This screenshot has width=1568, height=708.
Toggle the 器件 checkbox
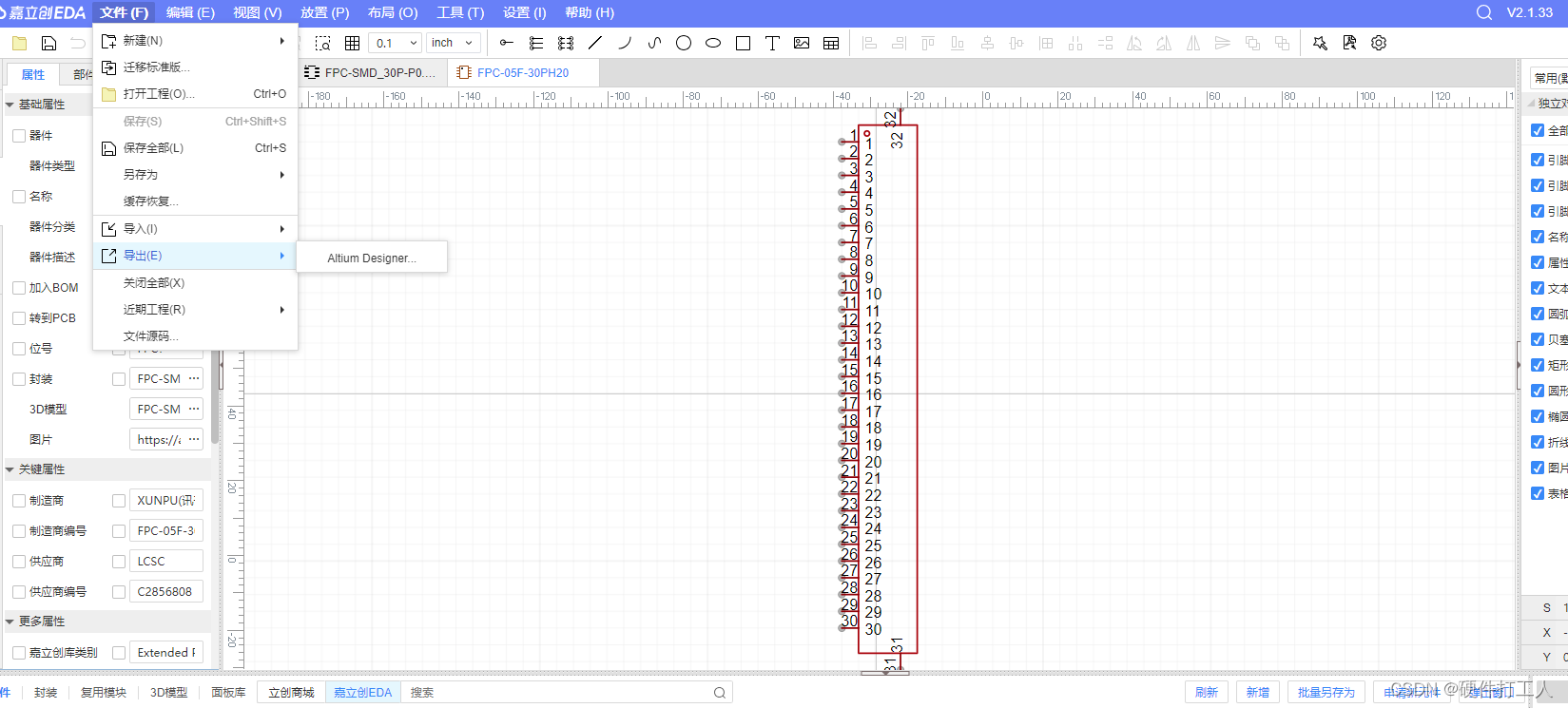(19, 136)
